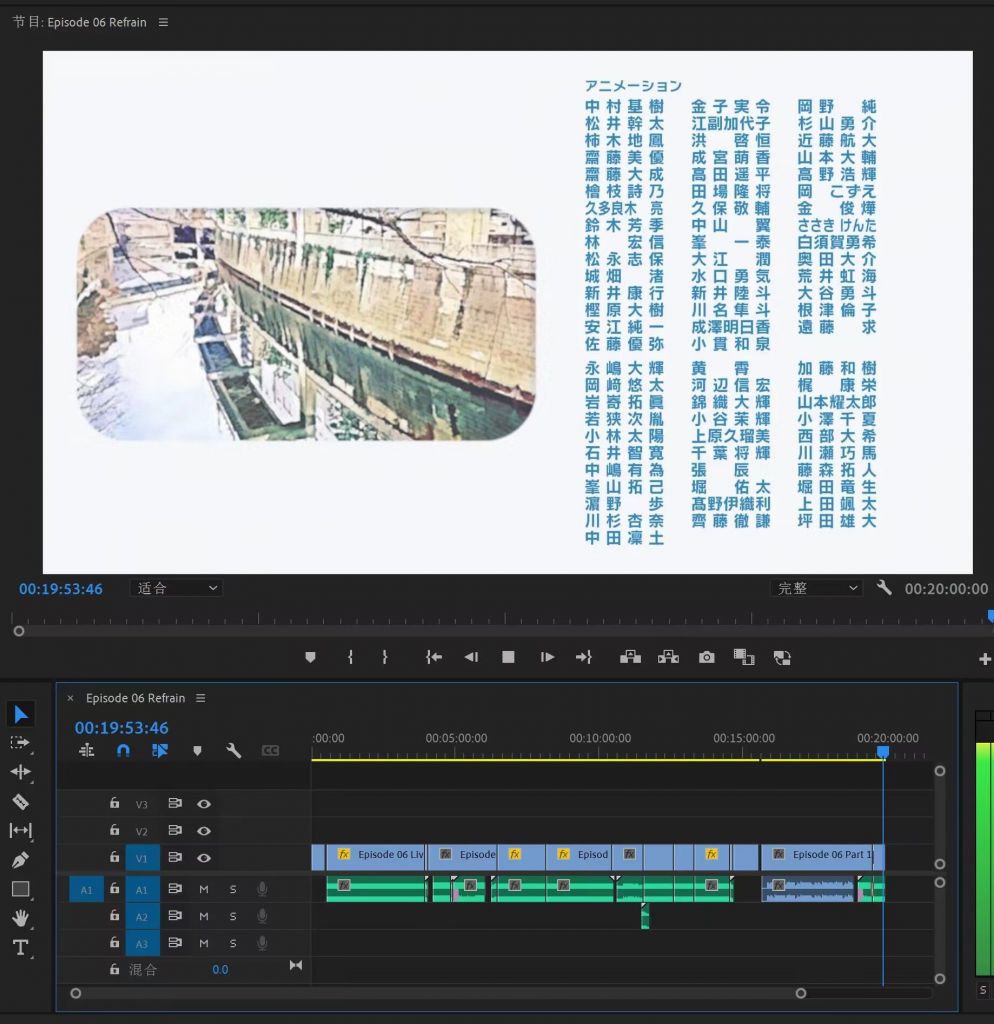Click the Export Frame camera icon
Viewport: 994px width, 1024px height.
pyautogui.click(x=707, y=657)
